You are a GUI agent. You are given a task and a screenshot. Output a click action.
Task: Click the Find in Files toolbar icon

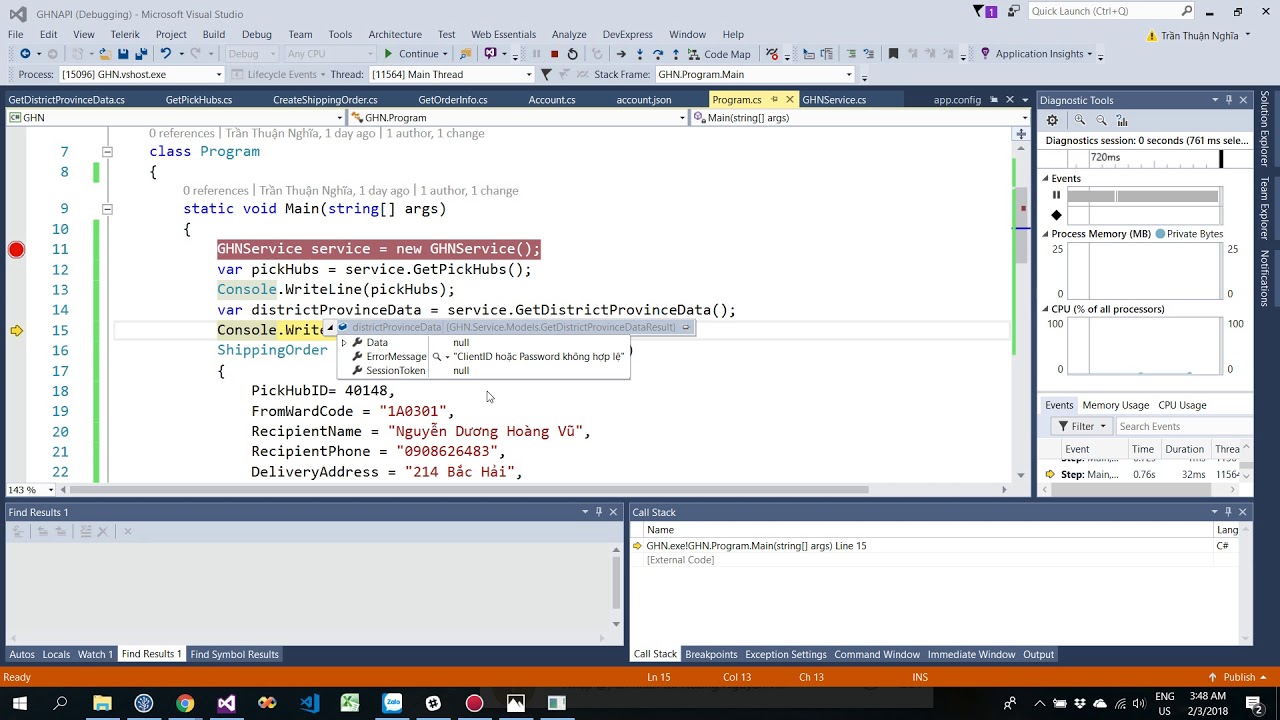click(x=465, y=54)
